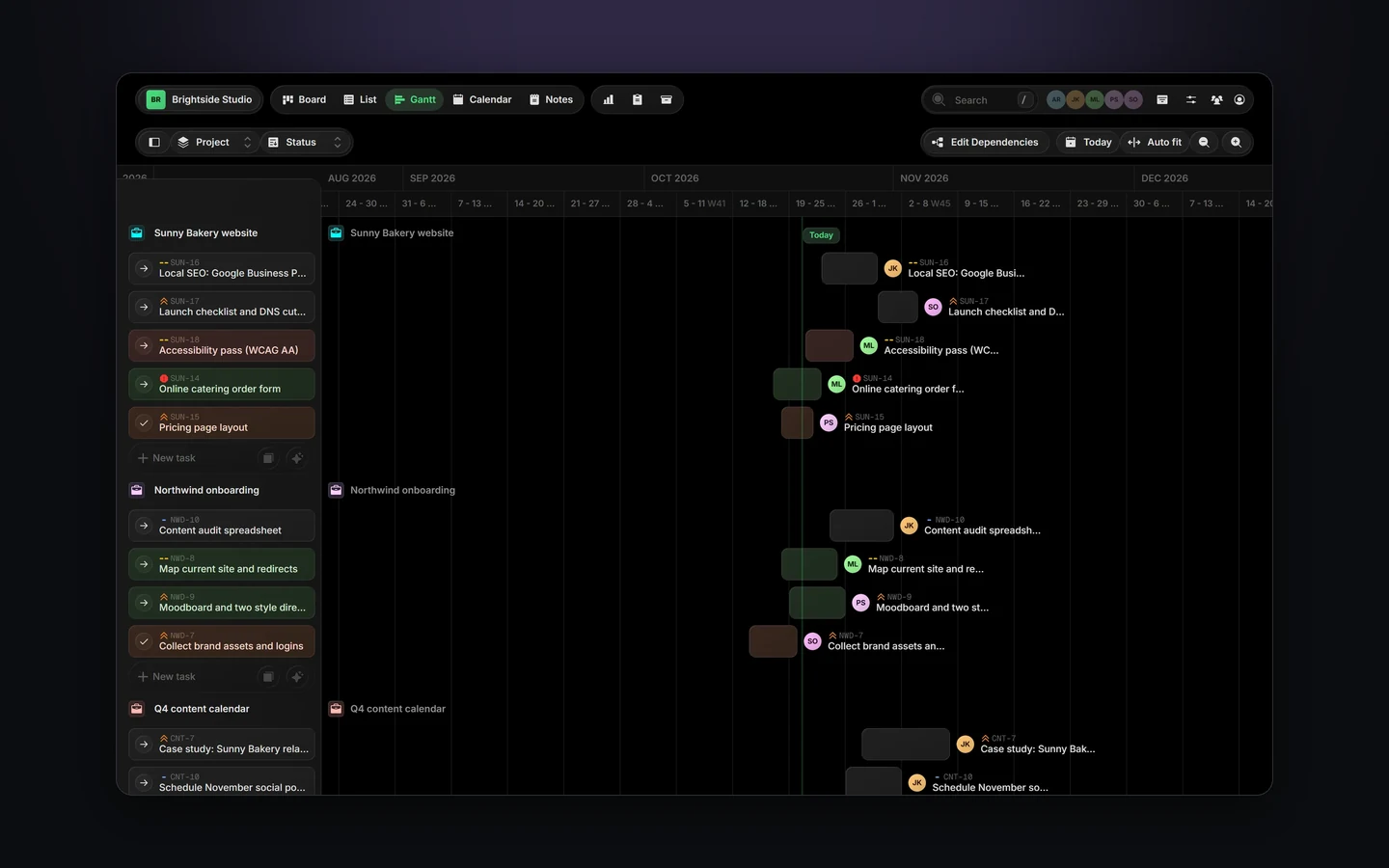The width and height of the screenshot is (1389, 868).
Task: Click the ML avatar in the top bar
Action: click(1095, 99)
